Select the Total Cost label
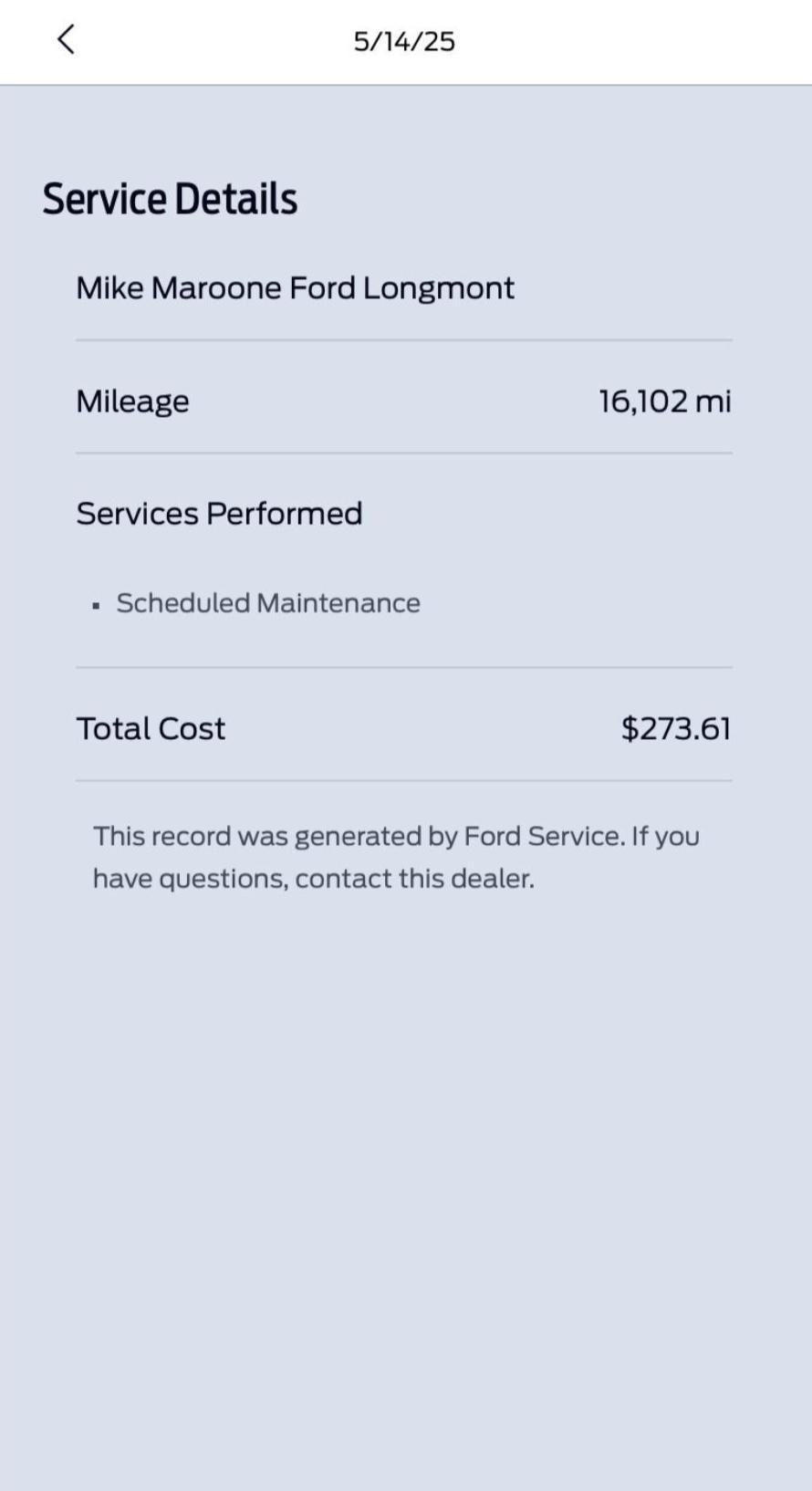 (x=151, y=729)
